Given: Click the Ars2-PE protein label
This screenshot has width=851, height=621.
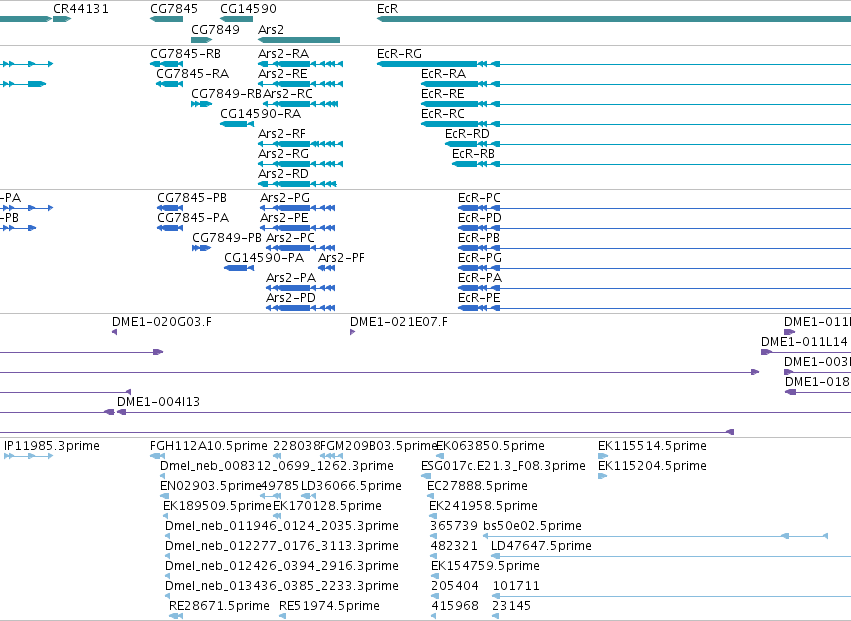Looking at the screenshot, I should pos(284,218).
